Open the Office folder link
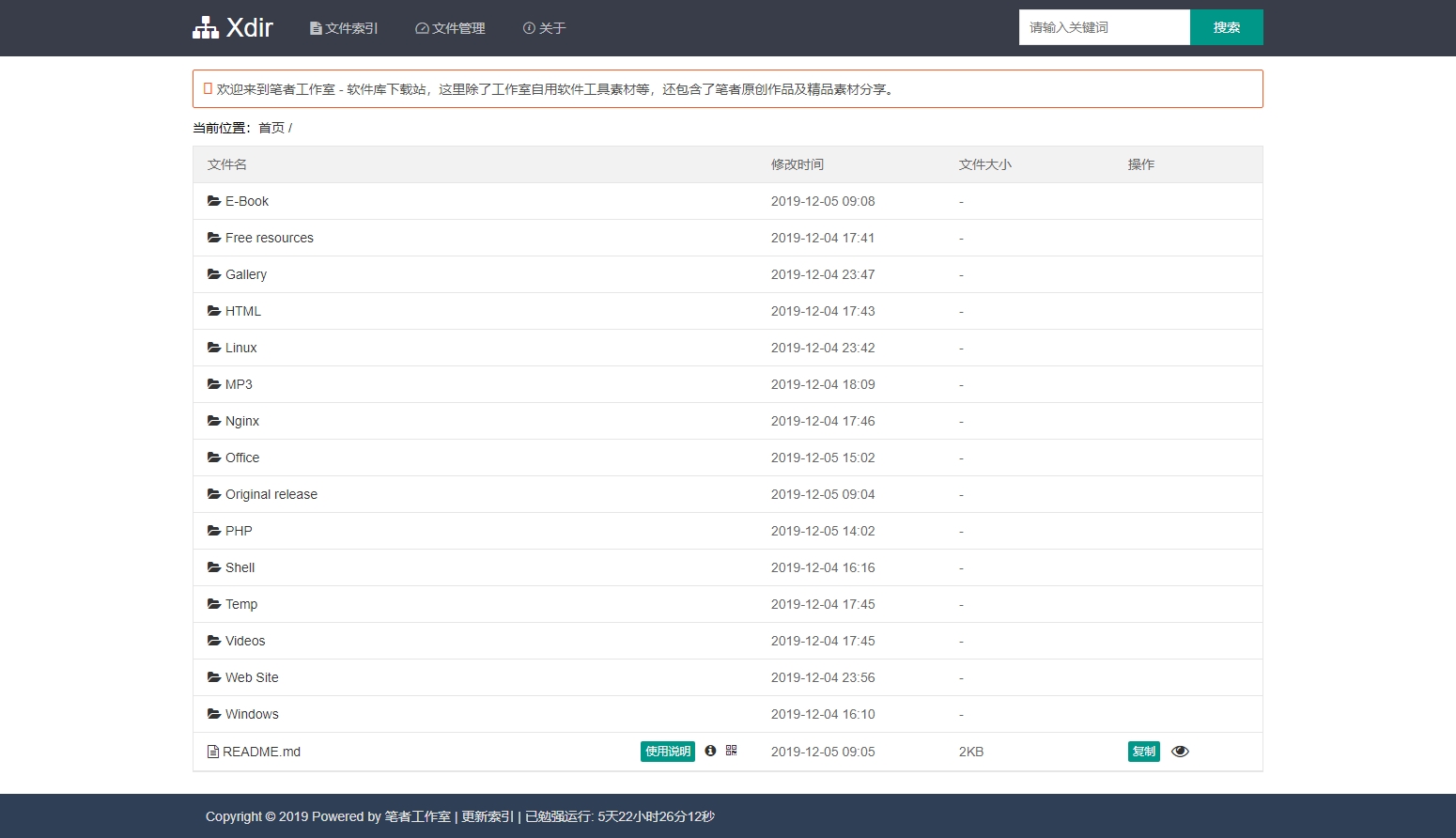 click(x=242, y=458)
